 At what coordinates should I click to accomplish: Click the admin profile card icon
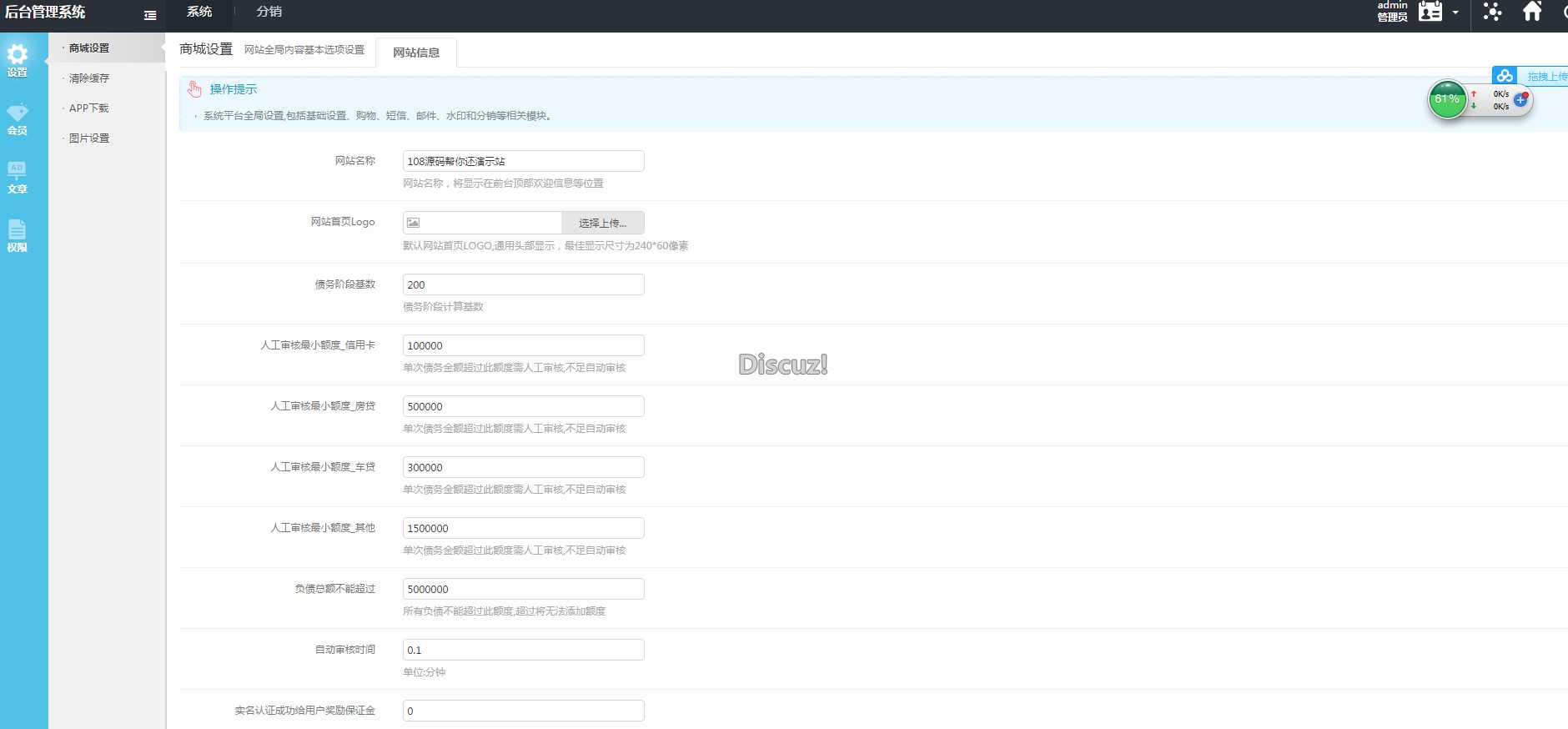pos(1430,12)
